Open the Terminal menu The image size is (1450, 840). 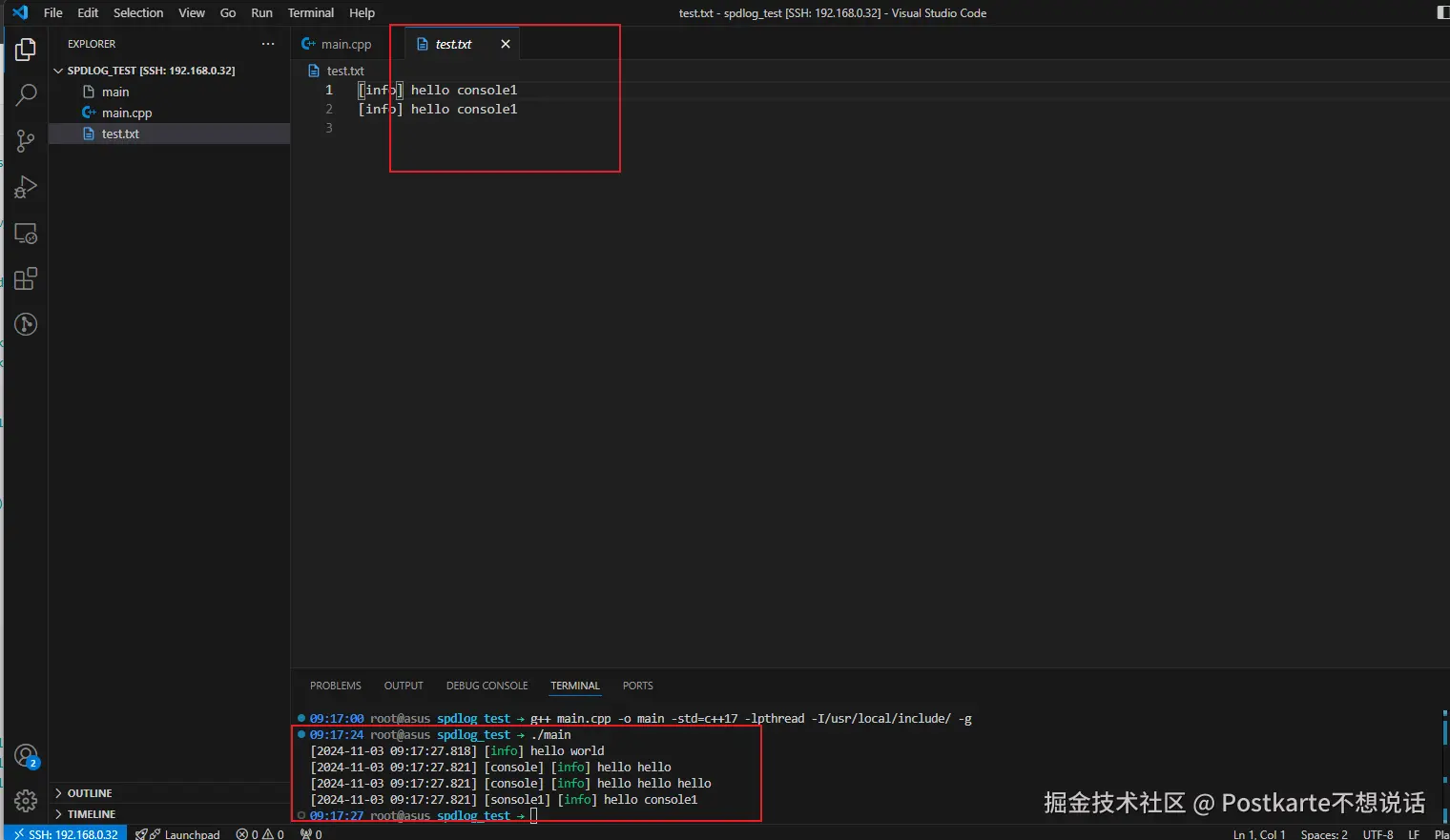click(311, 12)
